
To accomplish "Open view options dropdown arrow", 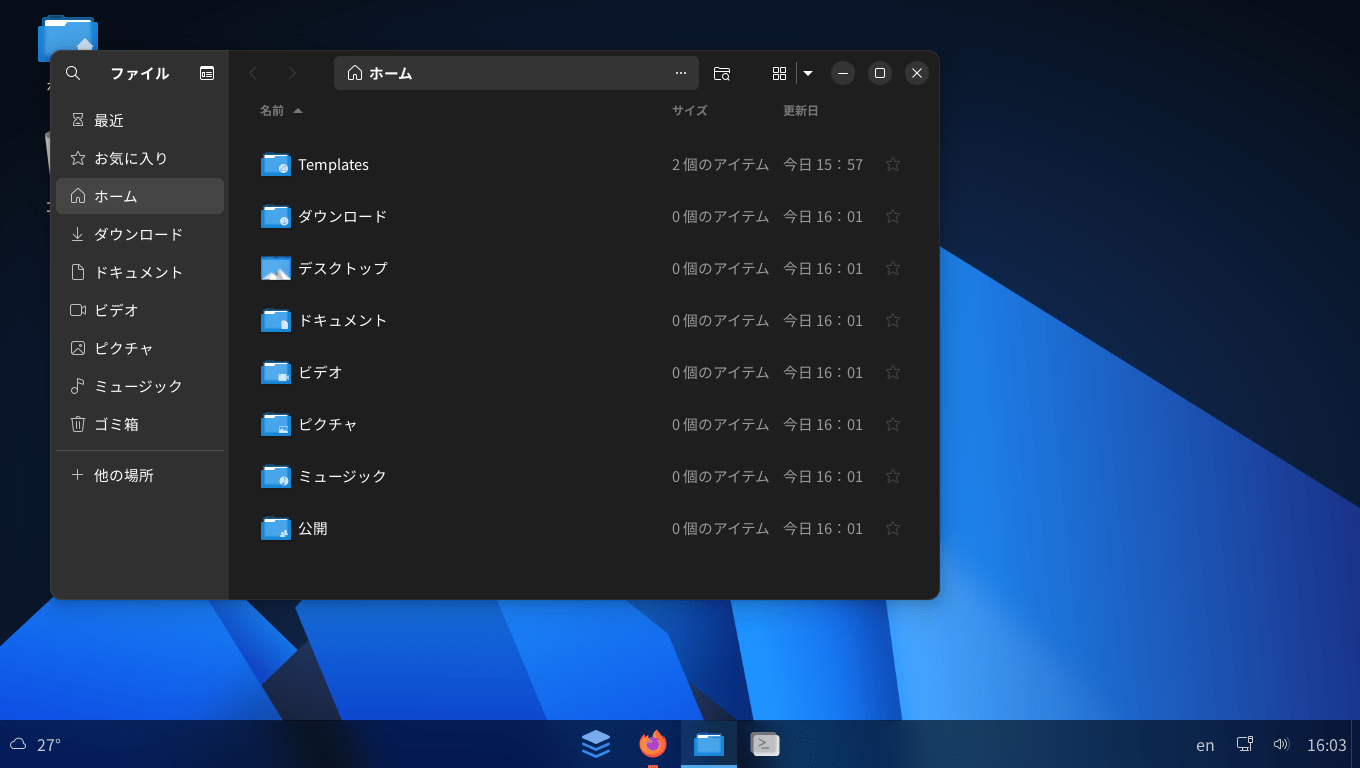I will (x=808, y=73).
